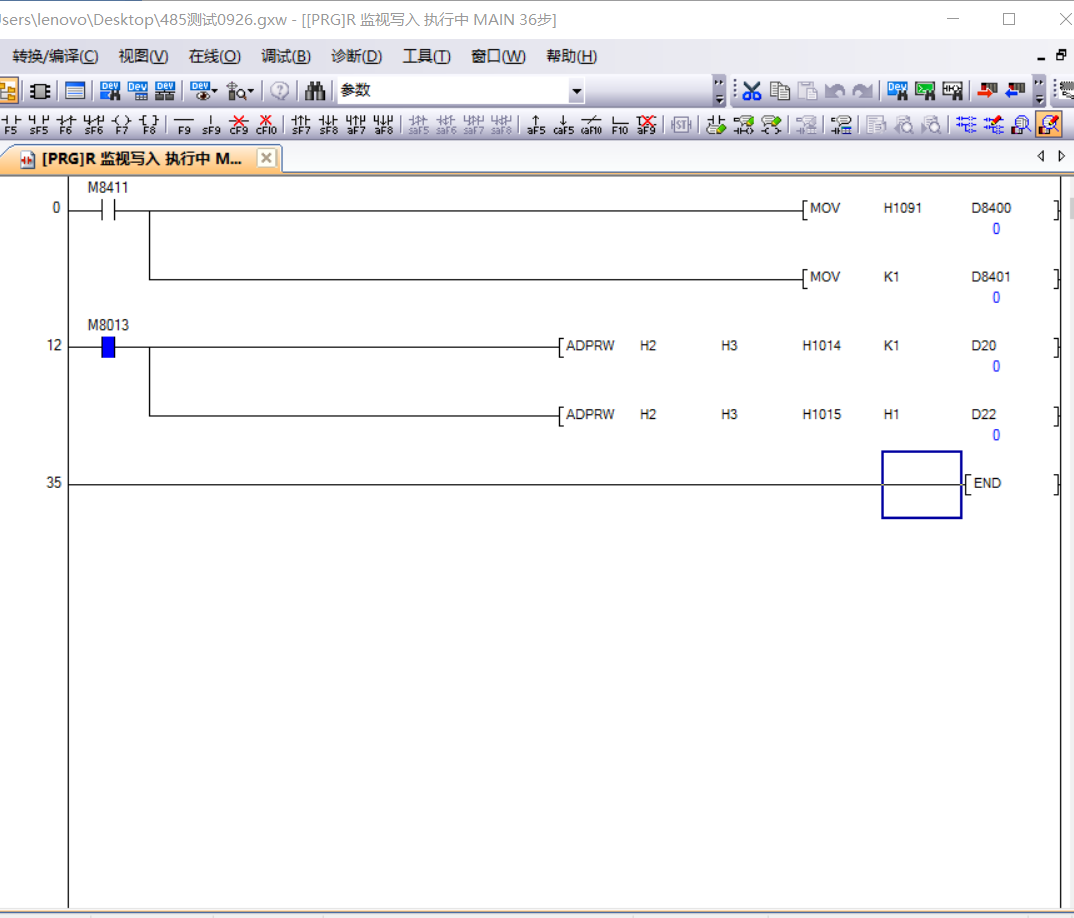Insert open contact with F5 icon
Viewport: 1074px width, 918px height.
pos(11,124)
